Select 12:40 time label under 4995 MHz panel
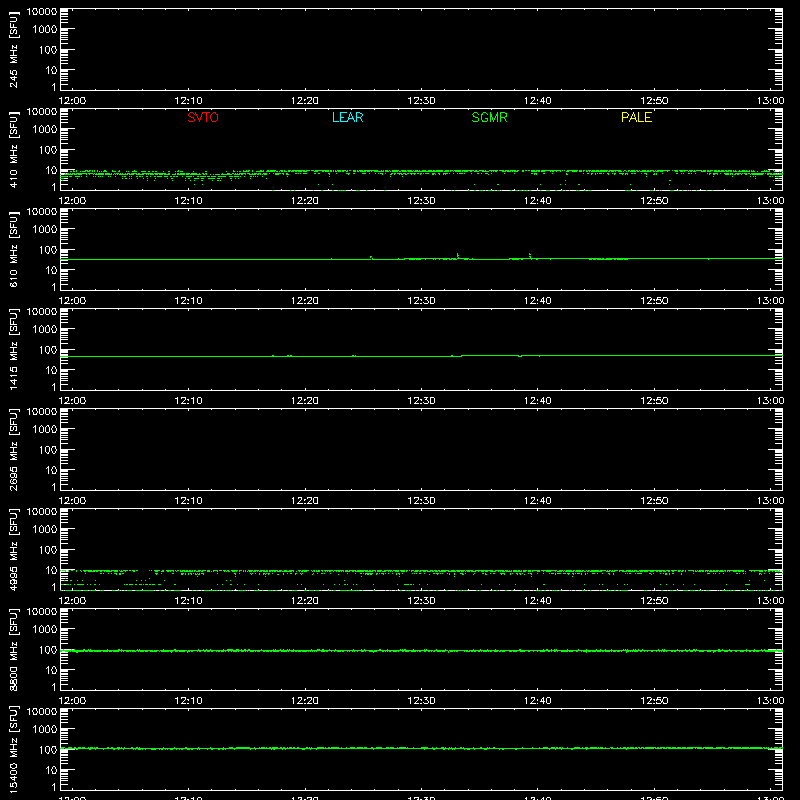This screenshot has width=800, height=800. 538,601
